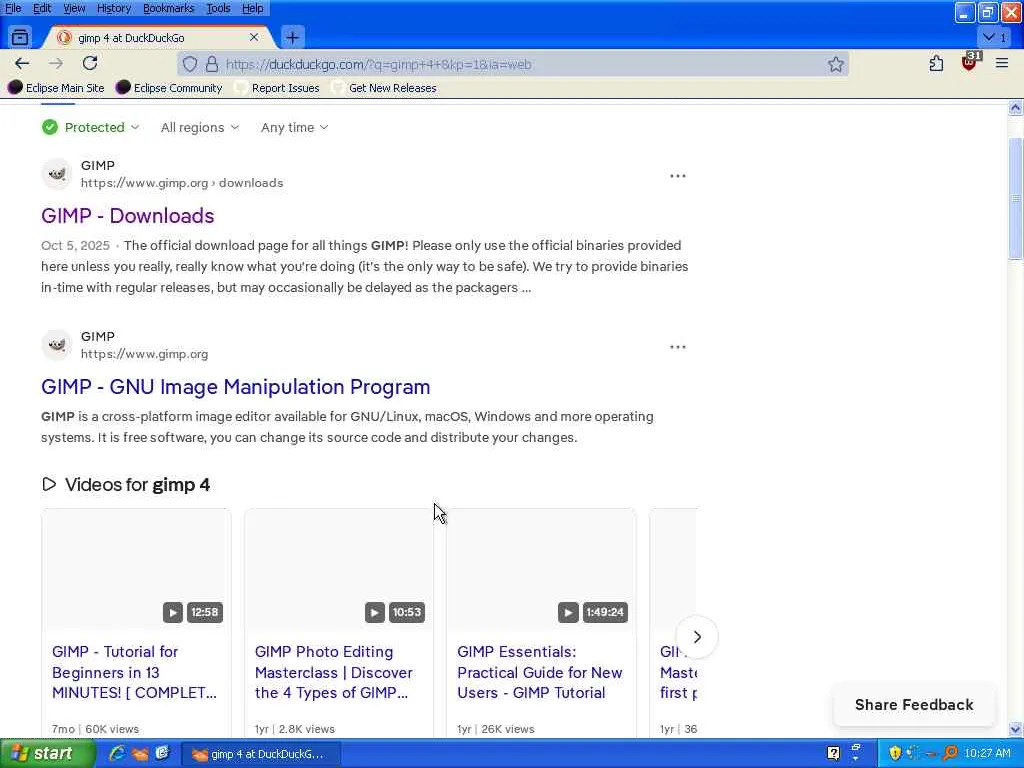
Task: Open the History menu
Action: point(114,8)
